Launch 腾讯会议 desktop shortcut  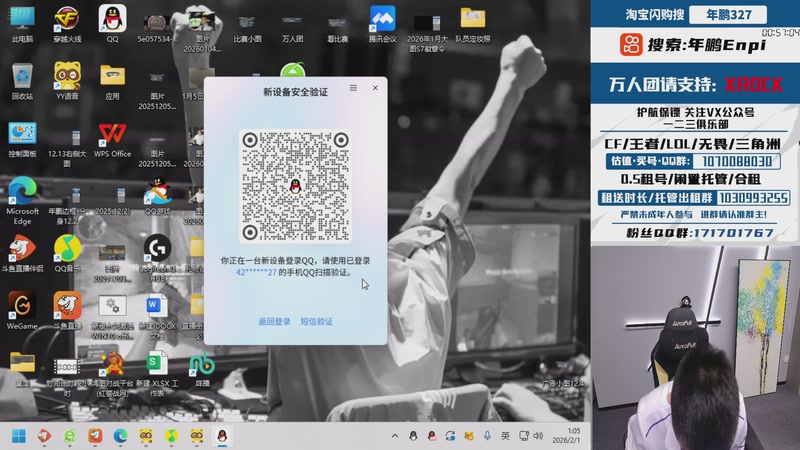pos(383,24)
